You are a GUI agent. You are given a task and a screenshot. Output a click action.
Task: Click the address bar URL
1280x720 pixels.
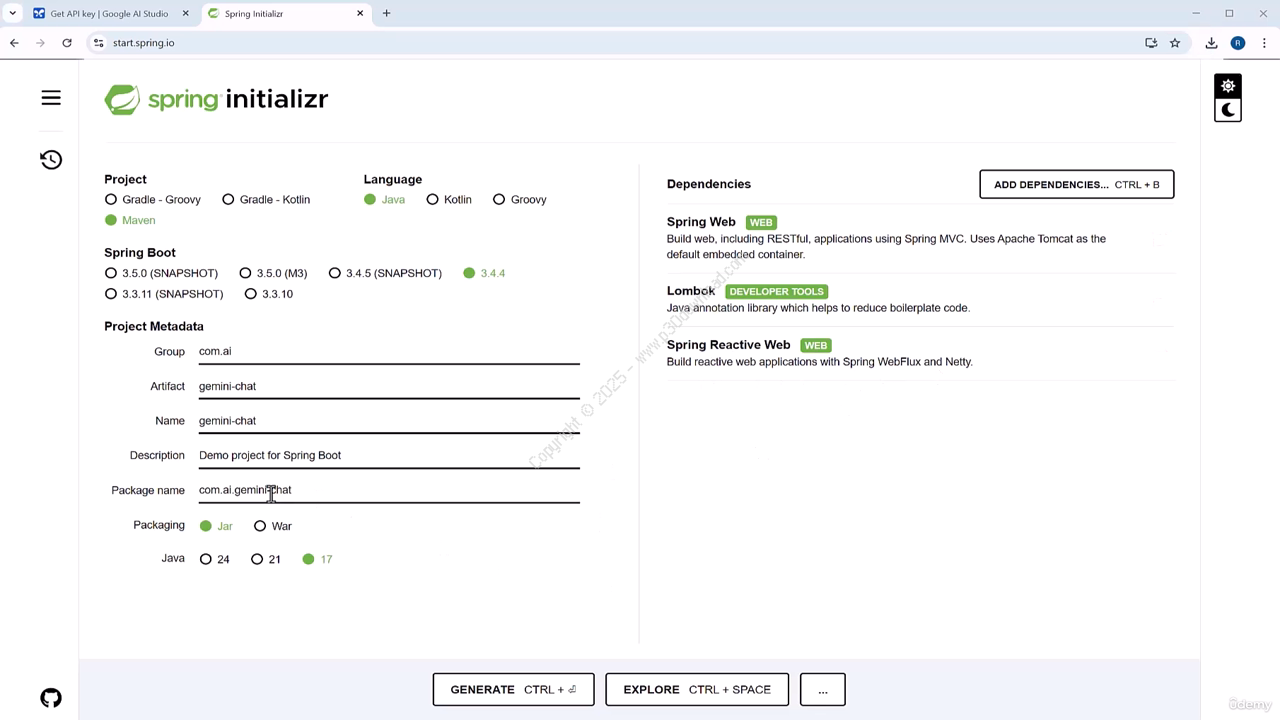[143, 43]
